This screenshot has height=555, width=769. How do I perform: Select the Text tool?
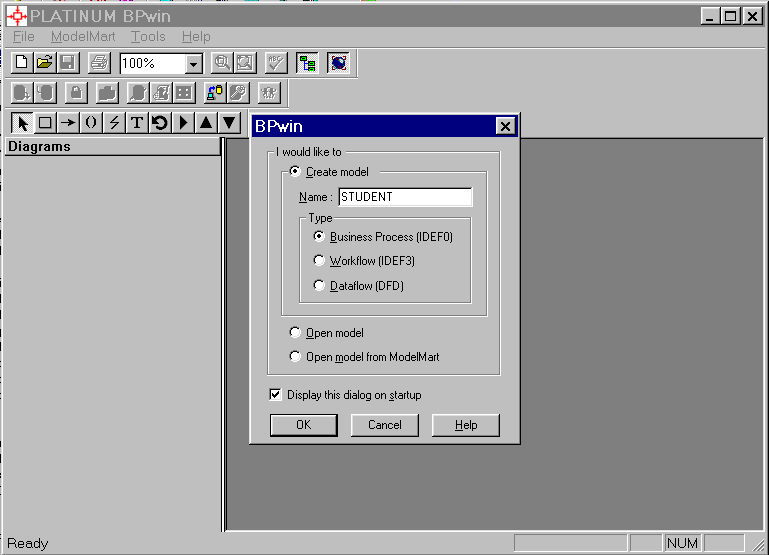click(x=137, y=123)
